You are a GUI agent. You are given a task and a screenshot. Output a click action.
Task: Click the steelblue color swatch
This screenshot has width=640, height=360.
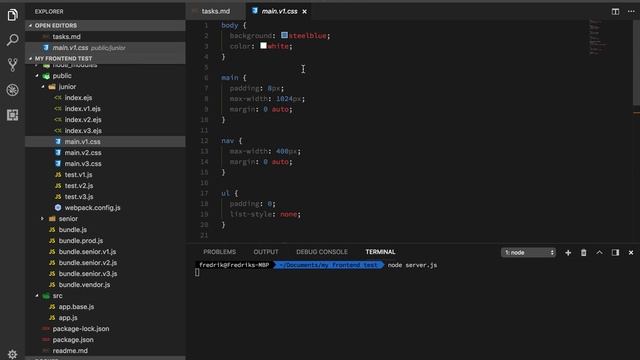coord(284,36)
